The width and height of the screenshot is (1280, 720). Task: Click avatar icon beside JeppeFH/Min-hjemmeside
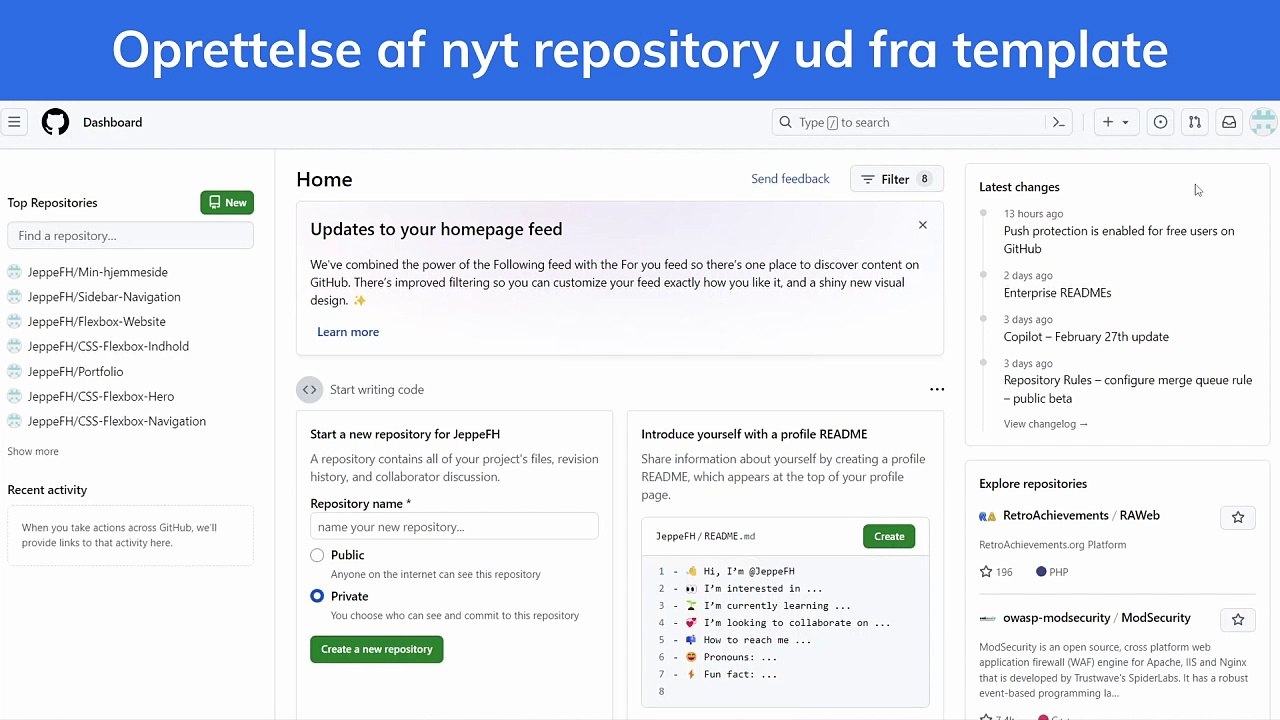(x=14, y=272)
